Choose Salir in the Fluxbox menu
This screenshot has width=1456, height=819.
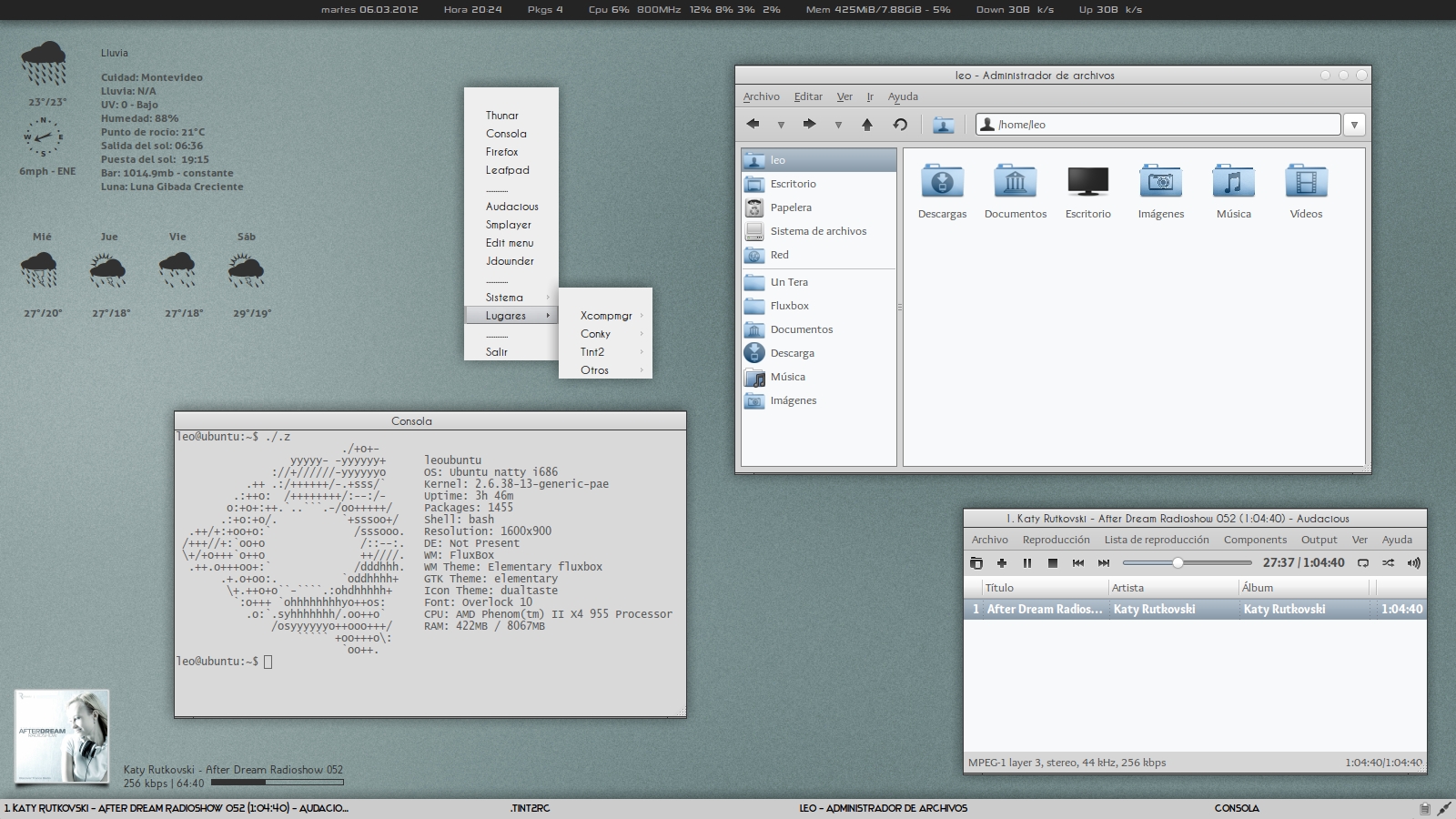point(511,352)
